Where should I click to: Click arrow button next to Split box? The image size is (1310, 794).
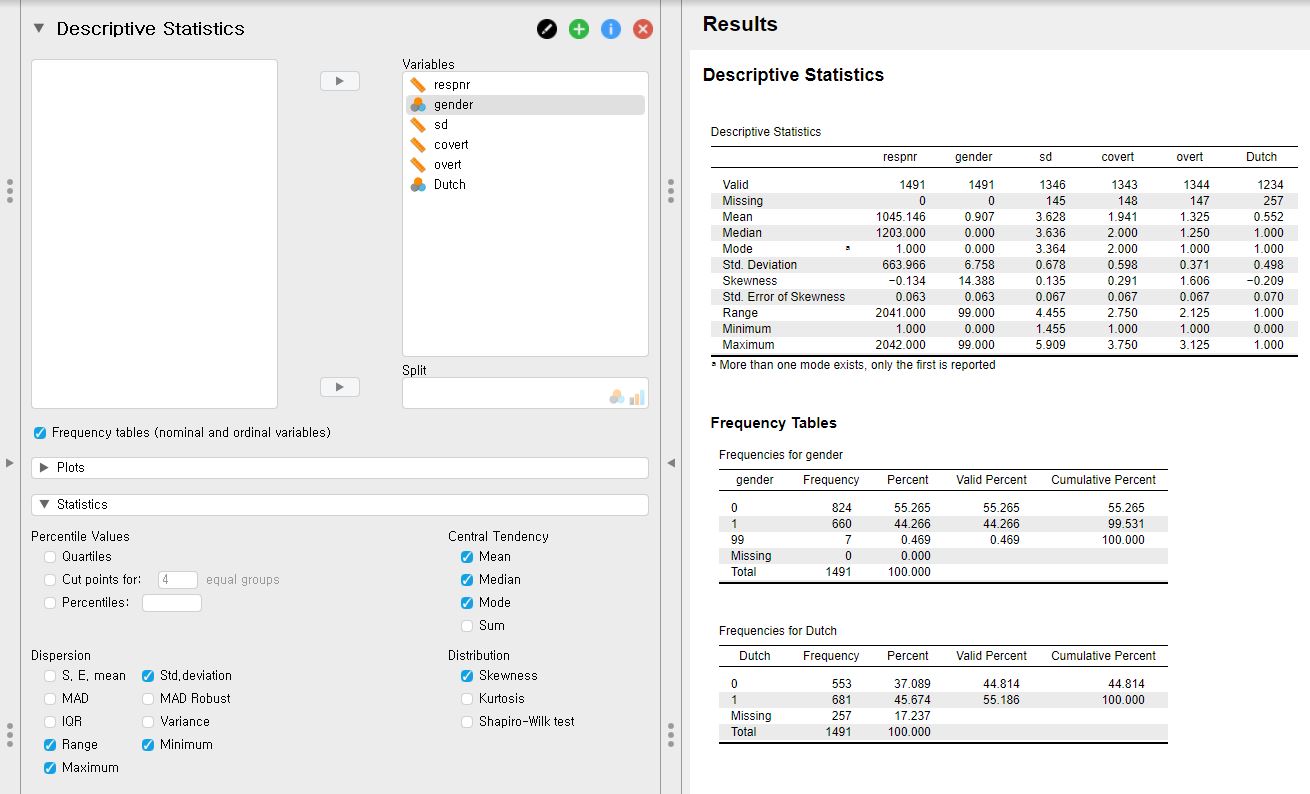pos(340,387)
